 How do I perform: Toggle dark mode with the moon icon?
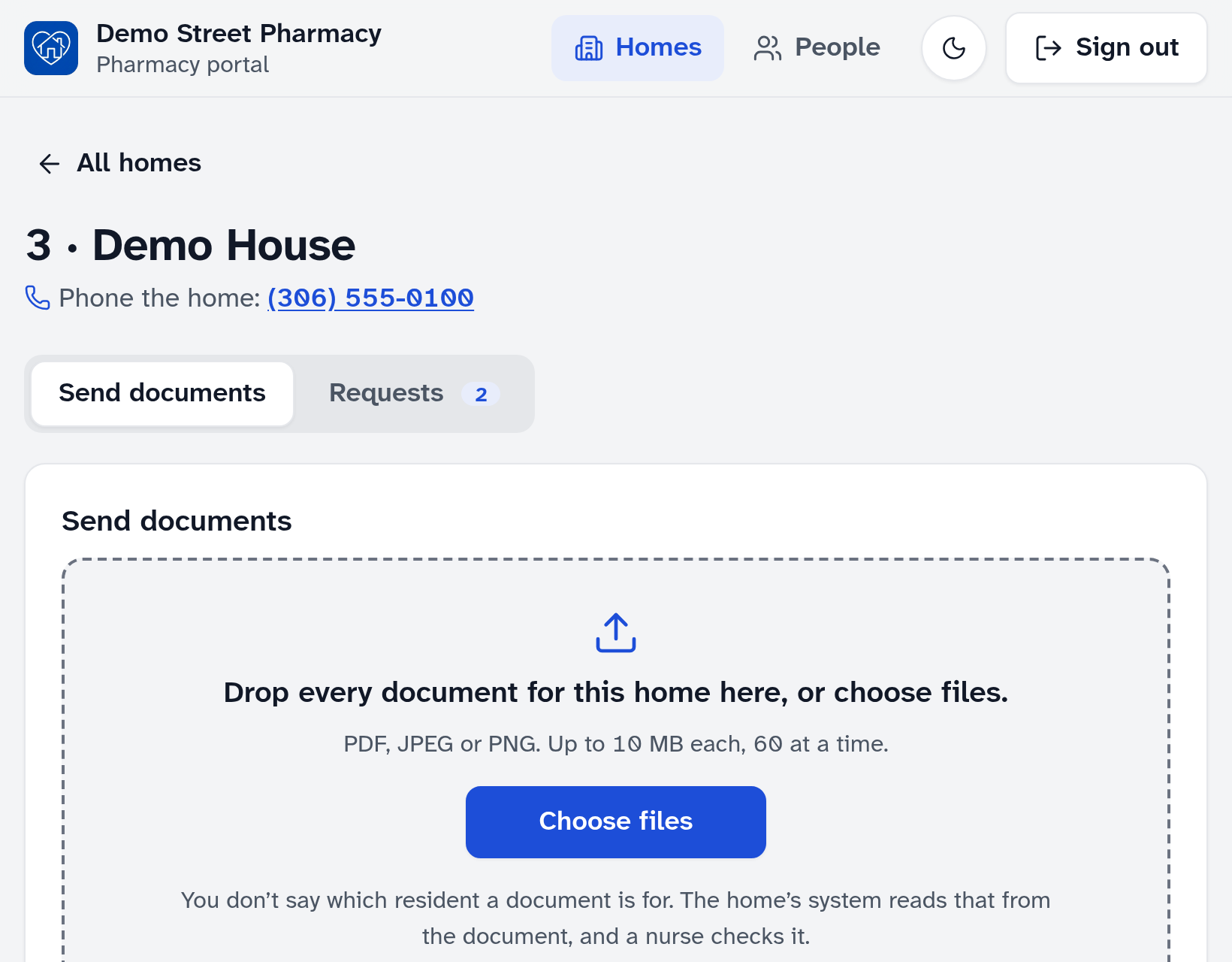tap(954, 48)
